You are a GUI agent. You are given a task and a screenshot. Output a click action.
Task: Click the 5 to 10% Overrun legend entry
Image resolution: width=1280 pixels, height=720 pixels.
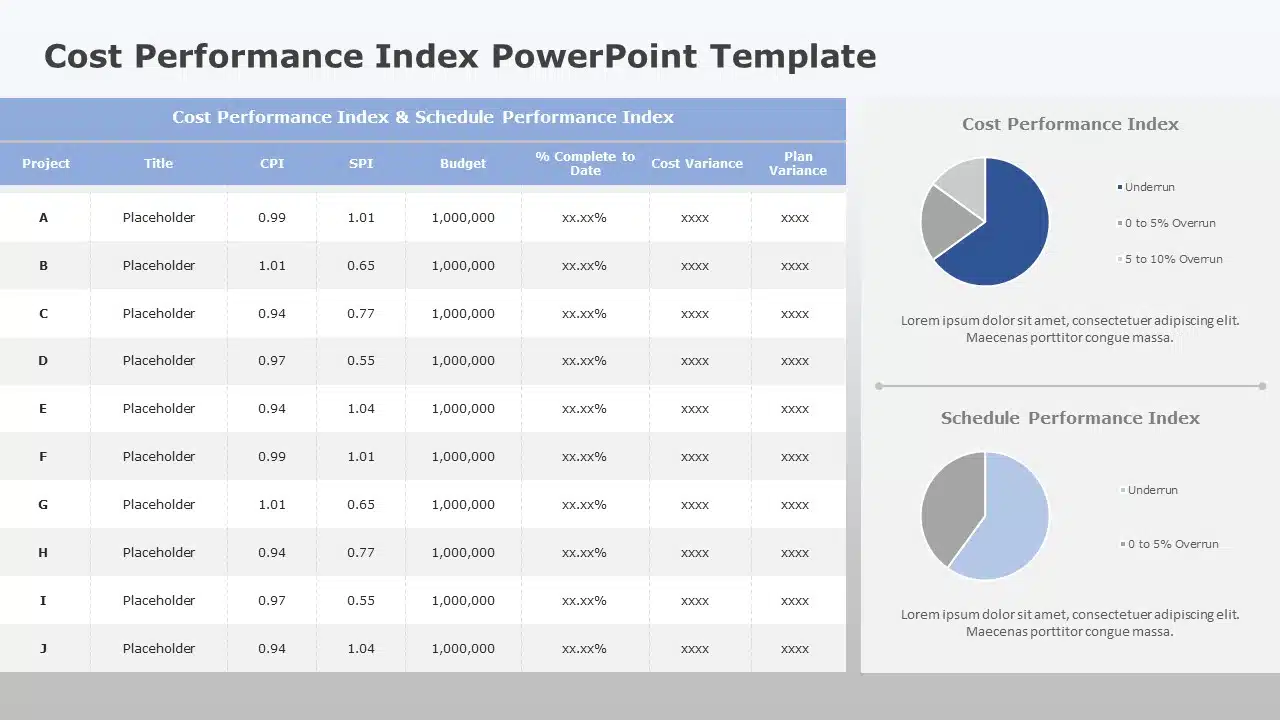(x=1170, y=259)
